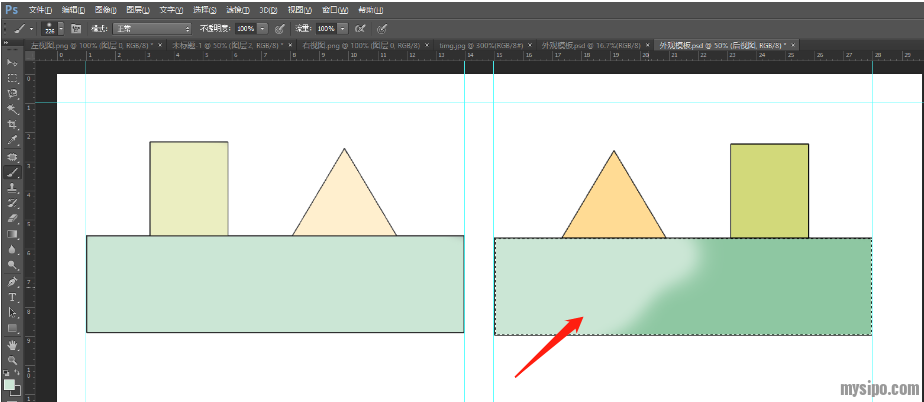Select the Hand tool
Screen dimensions: 924x402
coord(13,344)
